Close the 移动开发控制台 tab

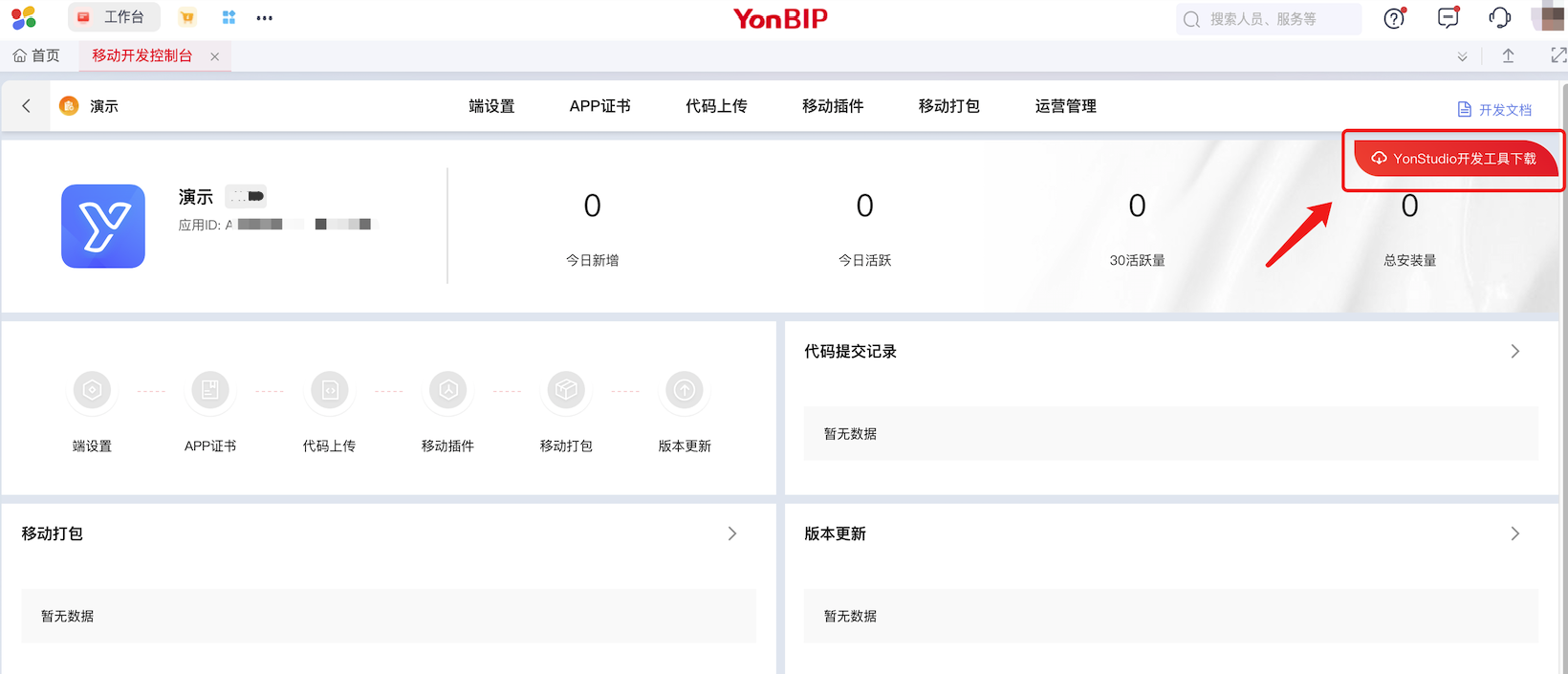(x=215, y=56)
